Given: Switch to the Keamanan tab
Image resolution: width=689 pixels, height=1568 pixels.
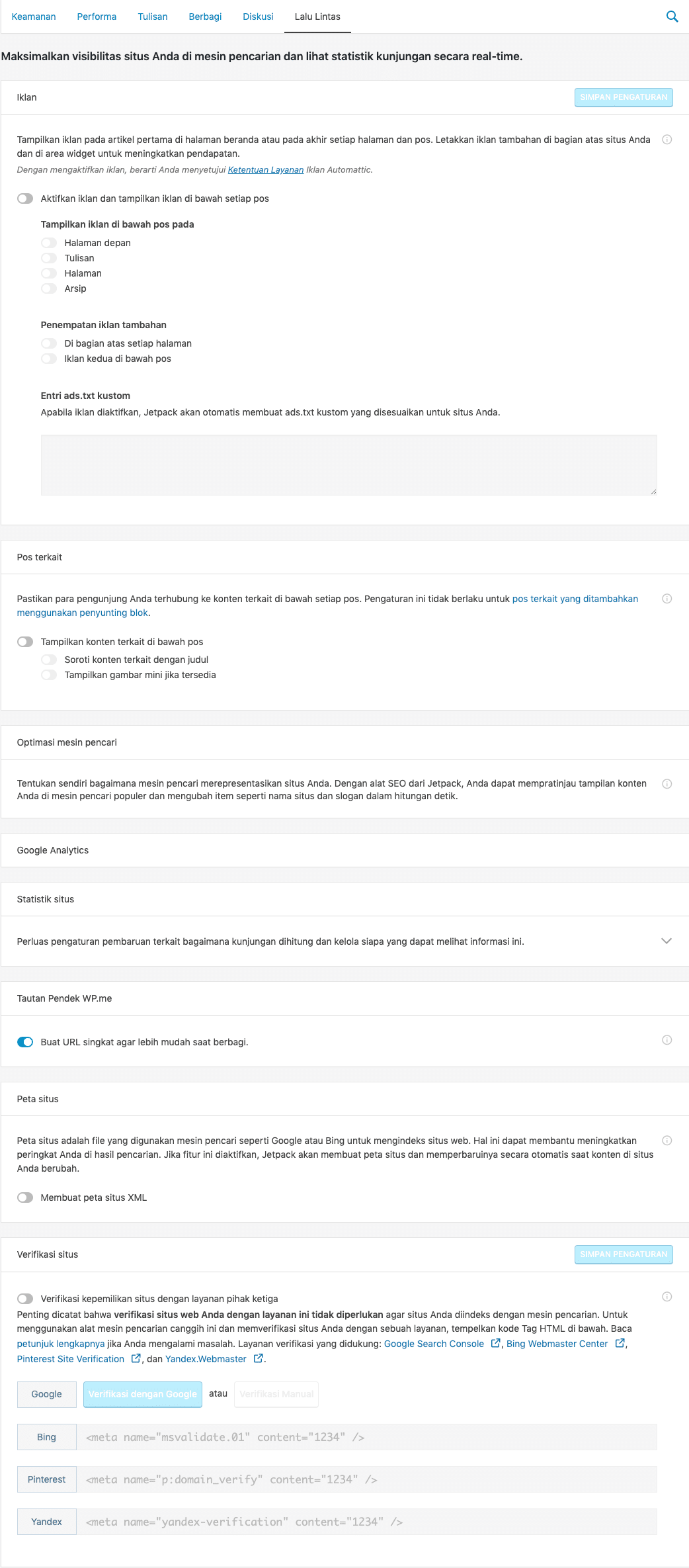Looking at the screenshot, I should 34,17.
